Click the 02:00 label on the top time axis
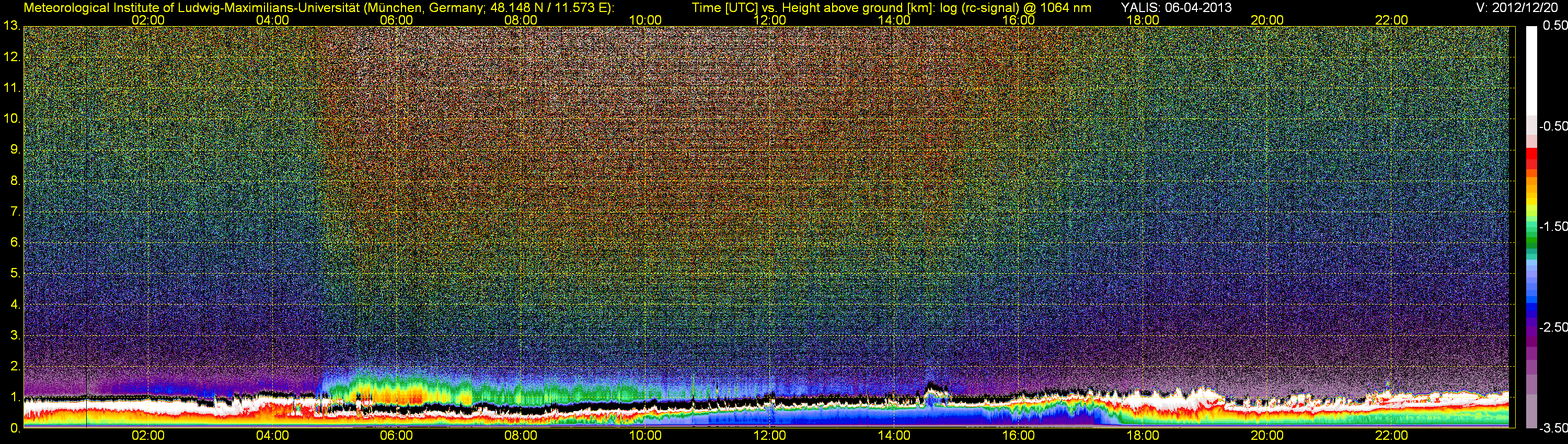 click(148, 20)
